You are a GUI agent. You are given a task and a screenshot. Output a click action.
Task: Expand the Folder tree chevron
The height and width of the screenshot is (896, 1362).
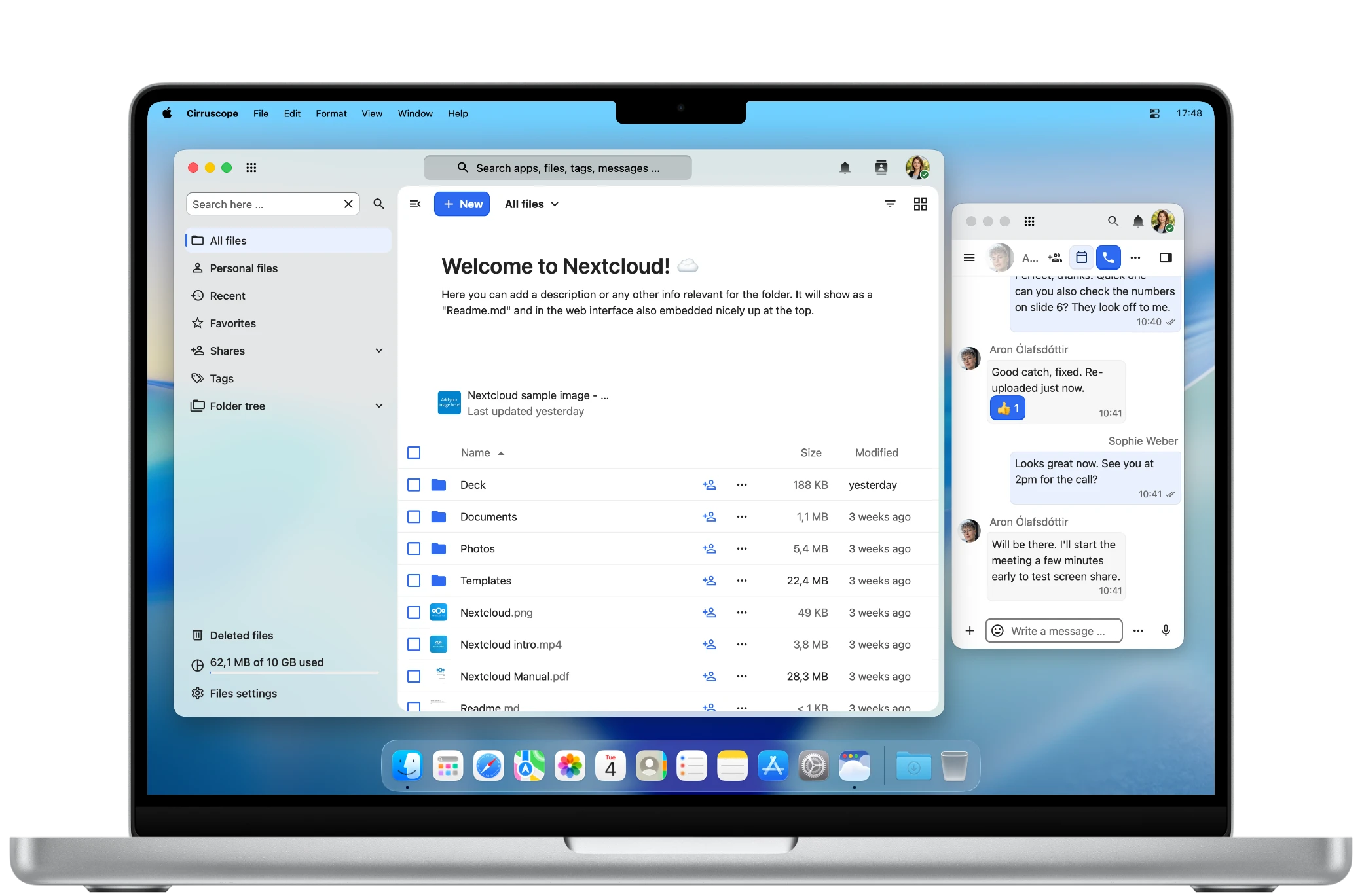click(x=378, y=406)
